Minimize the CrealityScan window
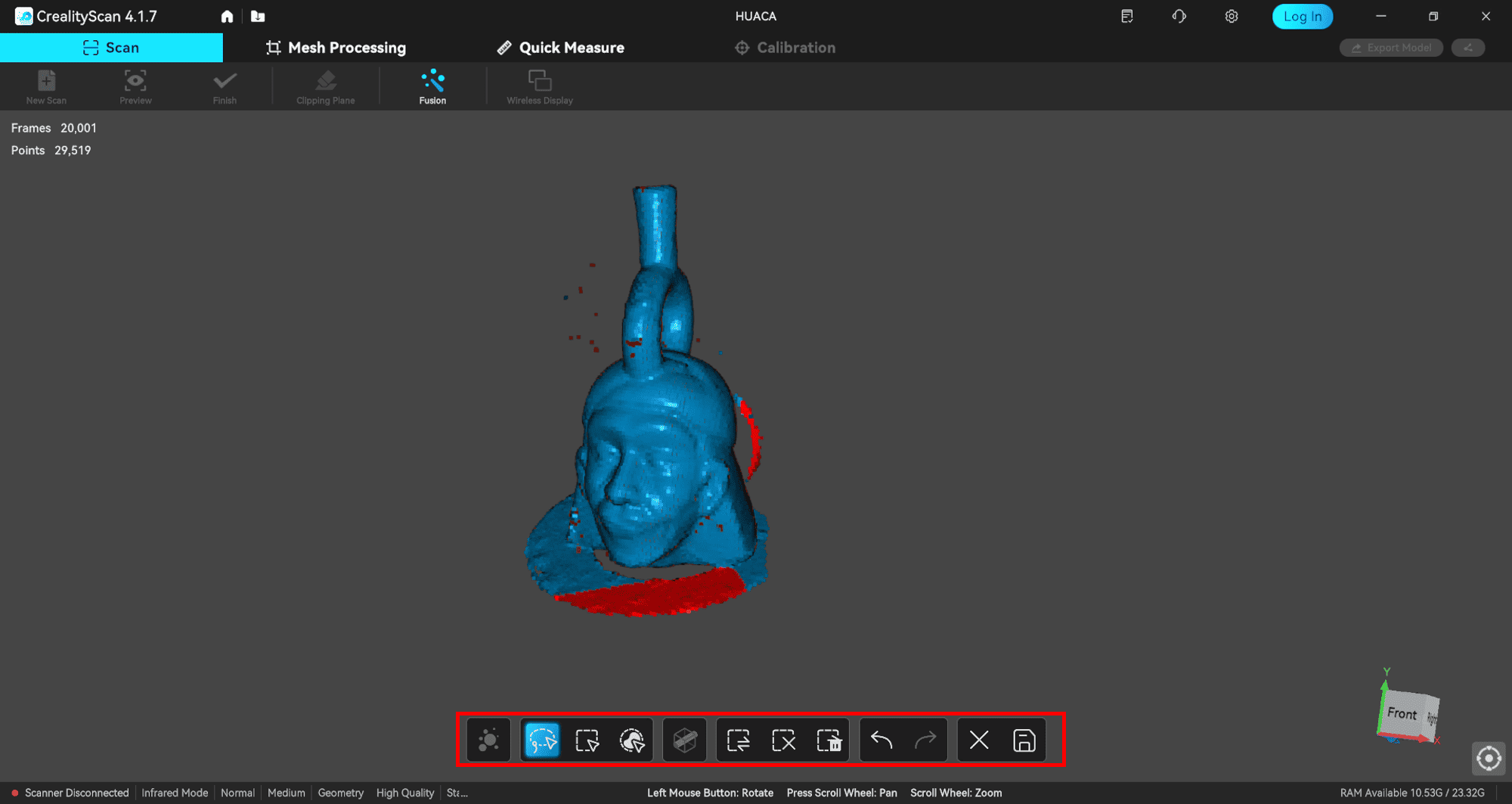Viewport: 1512px width, 804px height. point(1380,16)
